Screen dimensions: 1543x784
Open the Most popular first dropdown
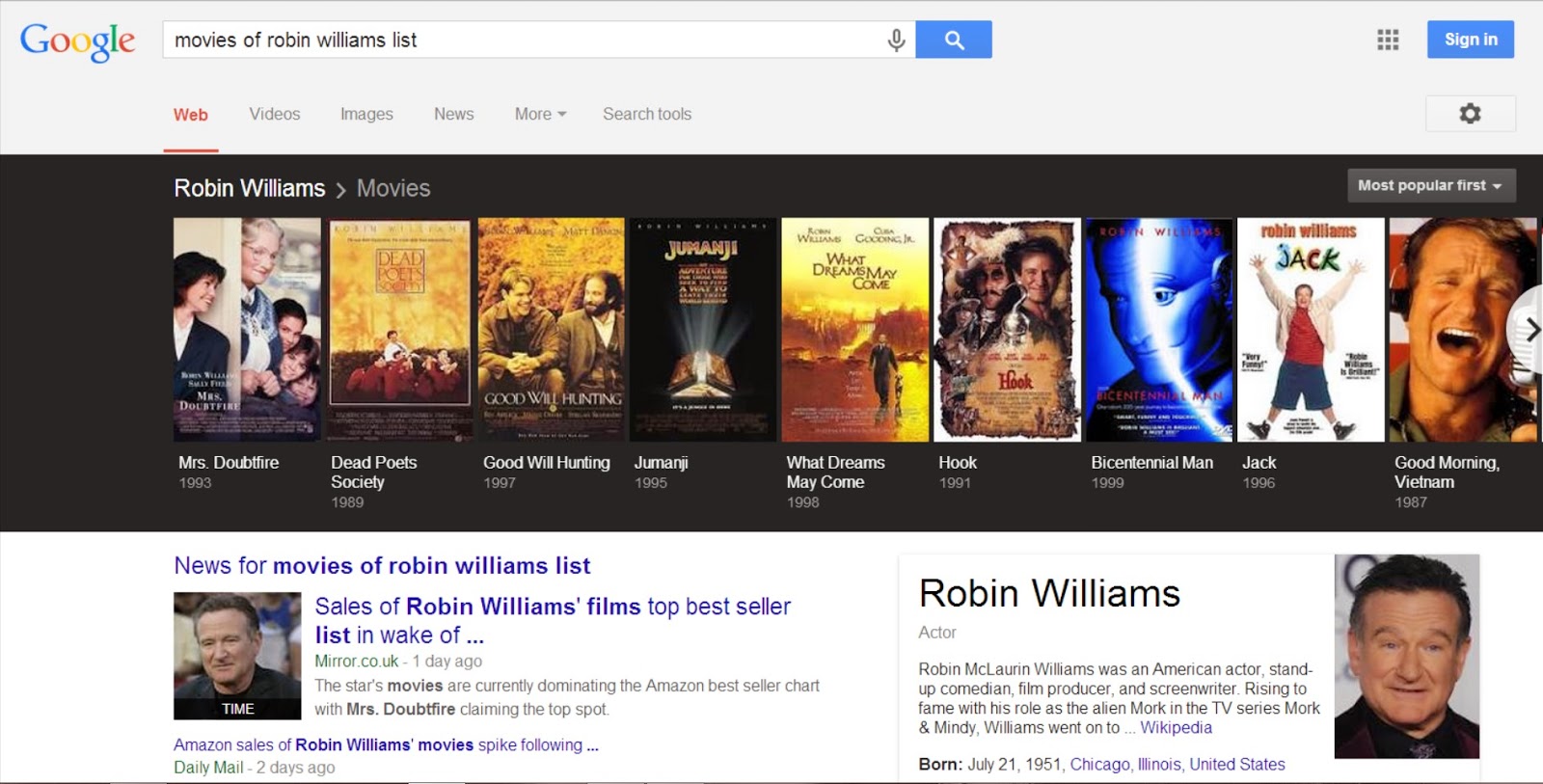[1431, 185]
